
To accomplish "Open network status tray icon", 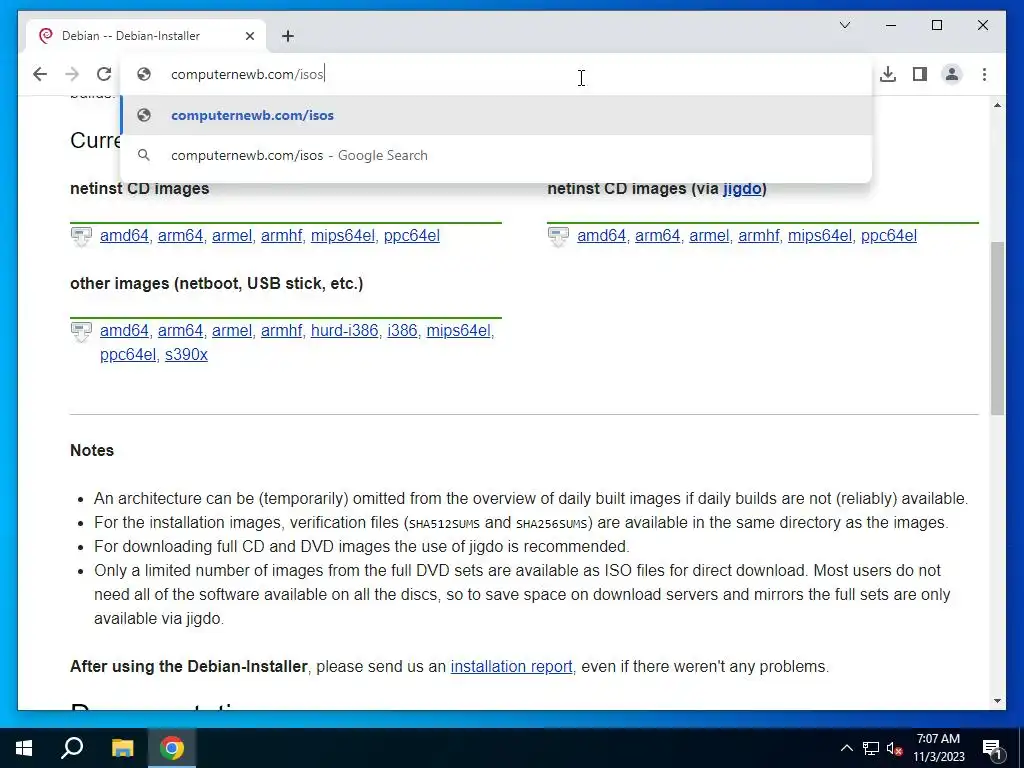I will coord(871,748).
